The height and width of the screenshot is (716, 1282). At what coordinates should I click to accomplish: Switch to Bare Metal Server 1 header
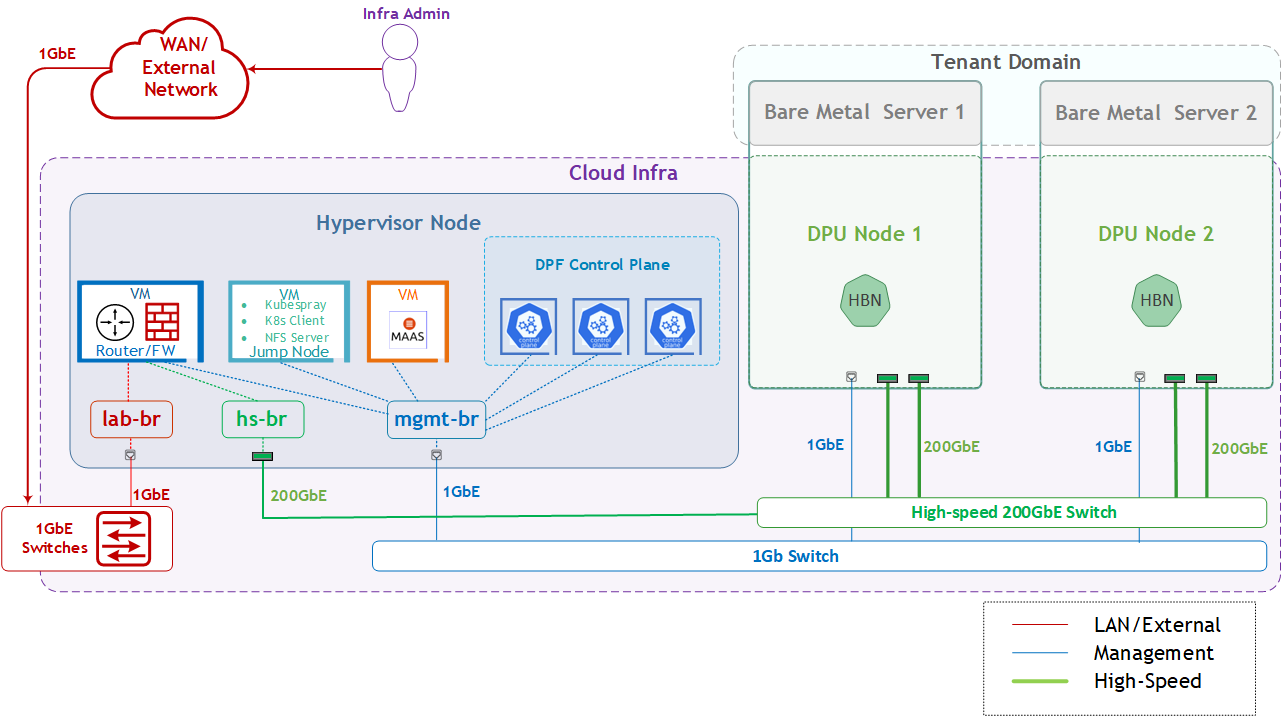tap(863, 112)
